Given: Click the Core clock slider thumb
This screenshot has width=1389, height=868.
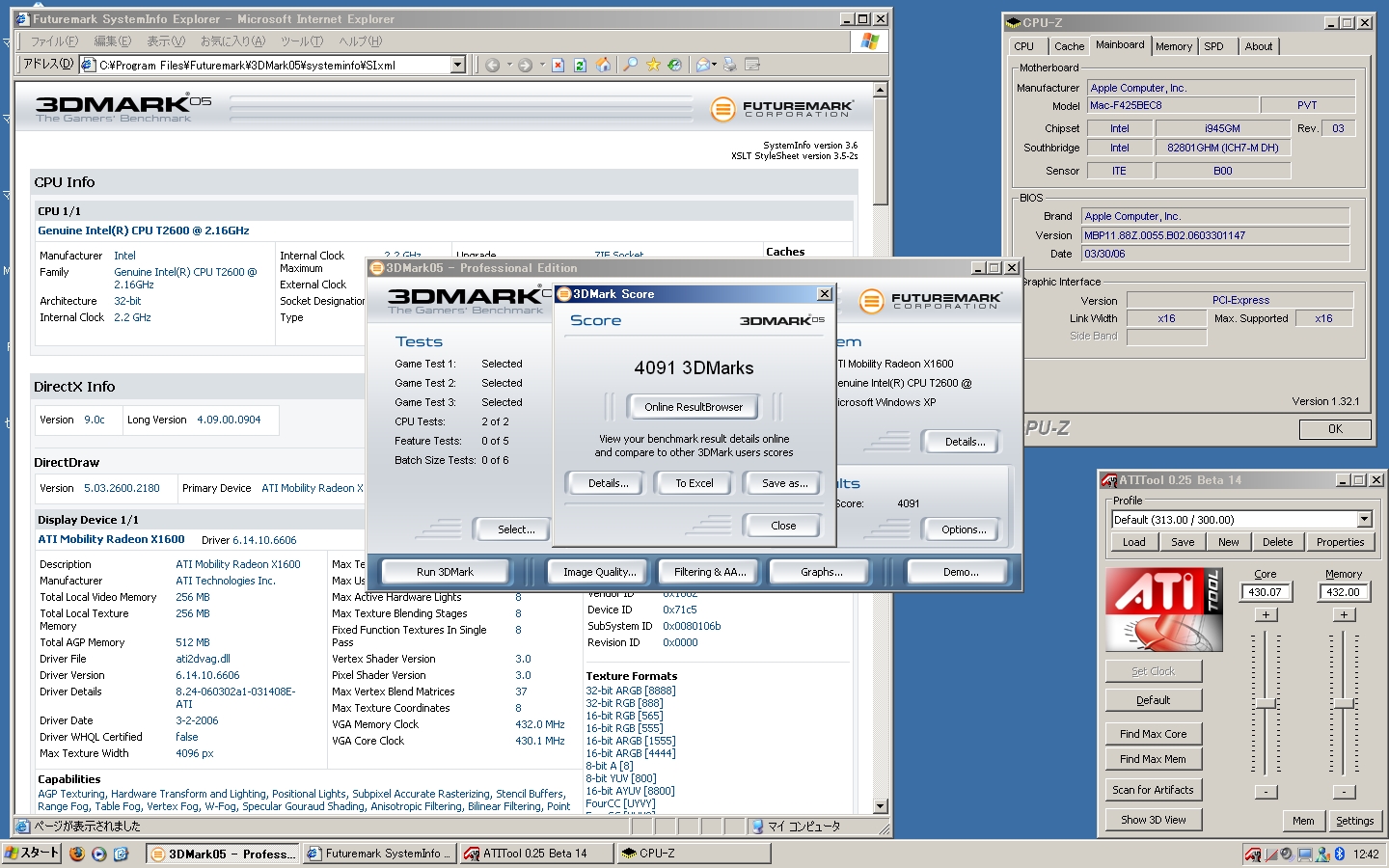Looking at the screenshot, I should click(1266, 704).
